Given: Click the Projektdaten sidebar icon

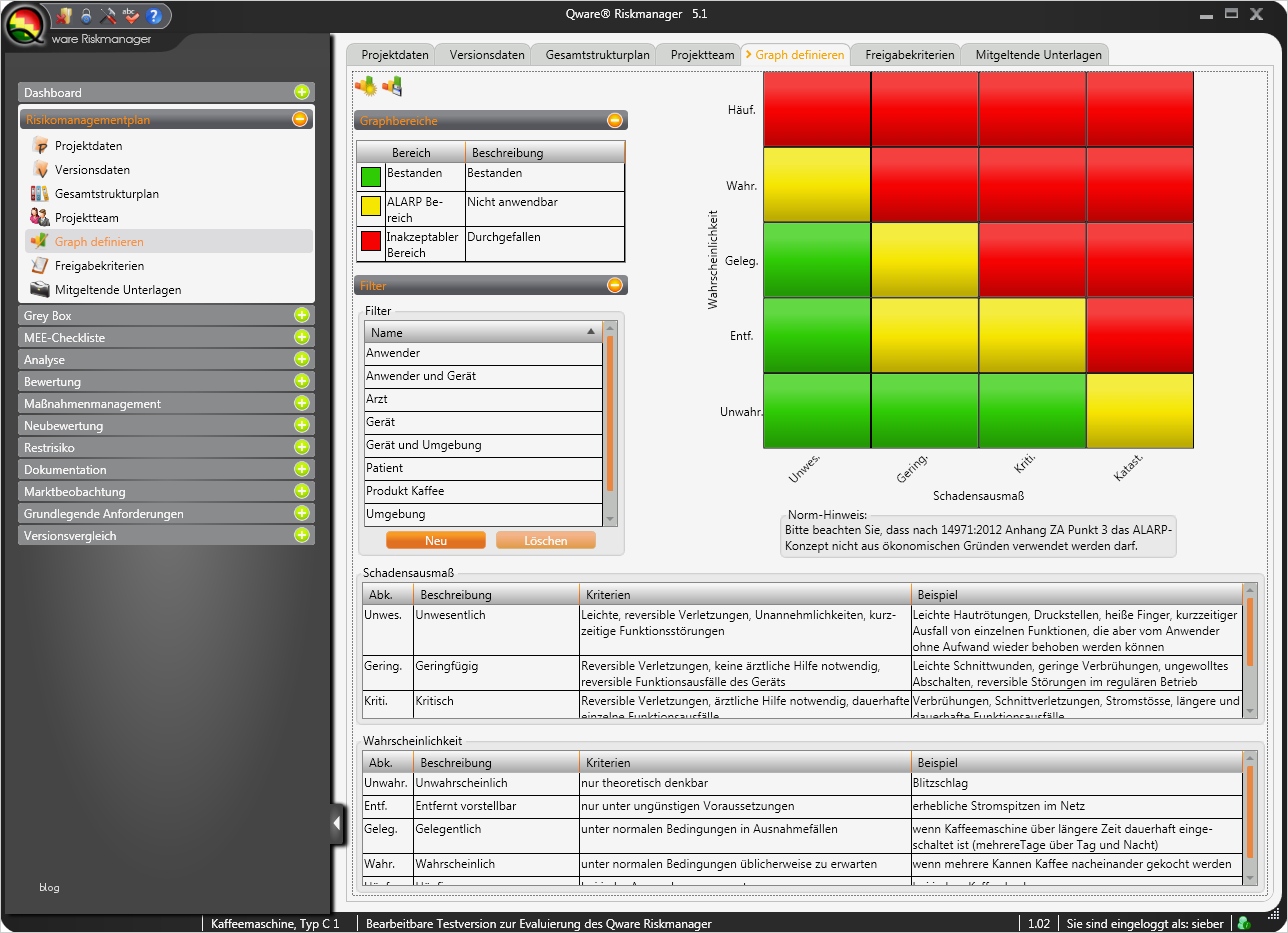Looking at the screenshot, I should [x=40, y=146].
